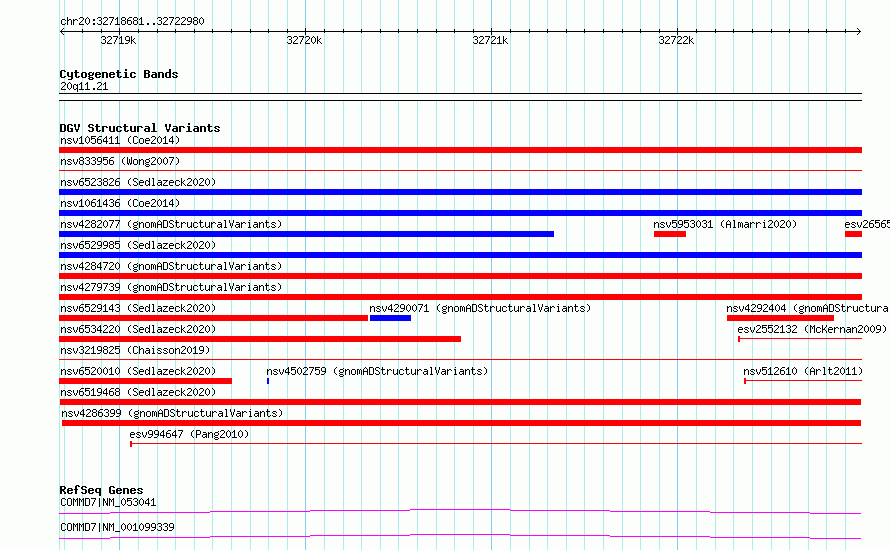Image resolution: width=890 pixels, height=550 pixels.
Task: Select the COMMD7|NM_001099339 gene label
Action: tap(117, 527)
